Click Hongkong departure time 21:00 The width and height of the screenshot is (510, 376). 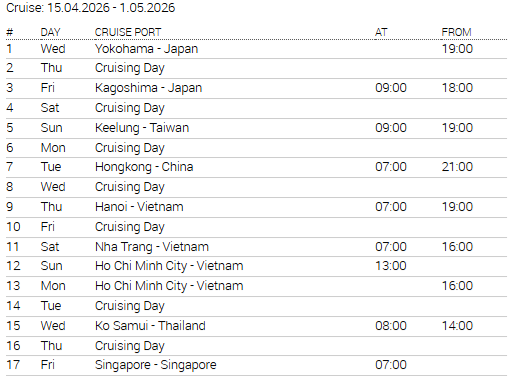(457, 167)
